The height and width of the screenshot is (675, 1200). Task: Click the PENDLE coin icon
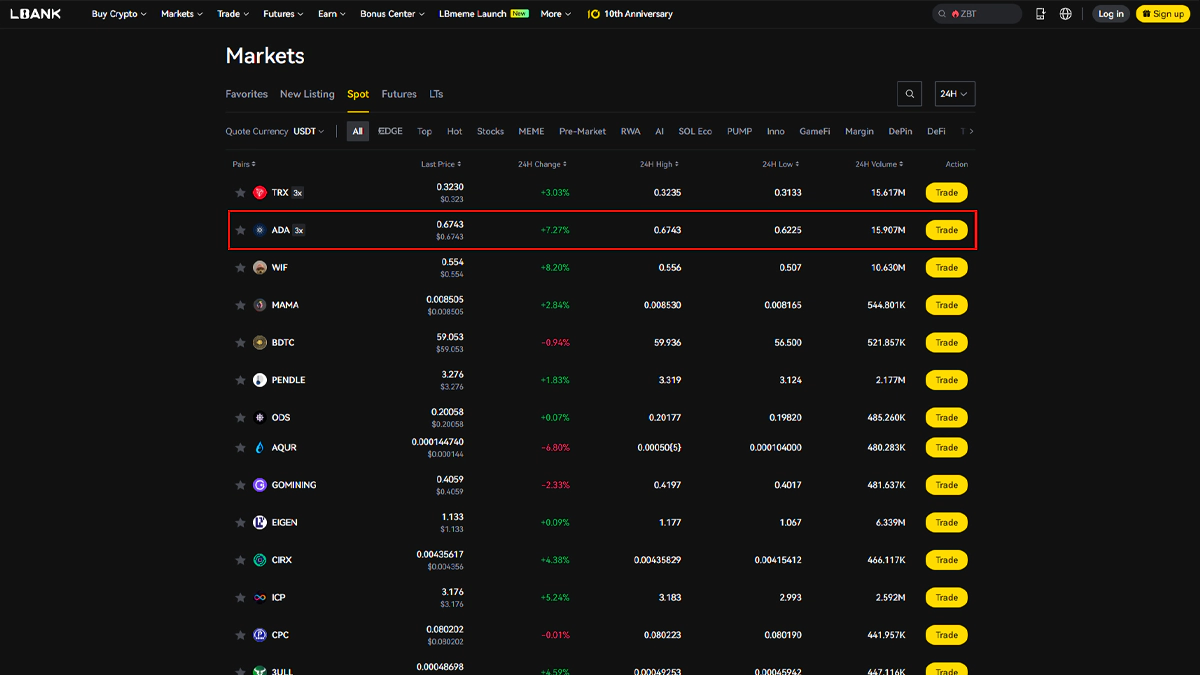pos(260,380)
